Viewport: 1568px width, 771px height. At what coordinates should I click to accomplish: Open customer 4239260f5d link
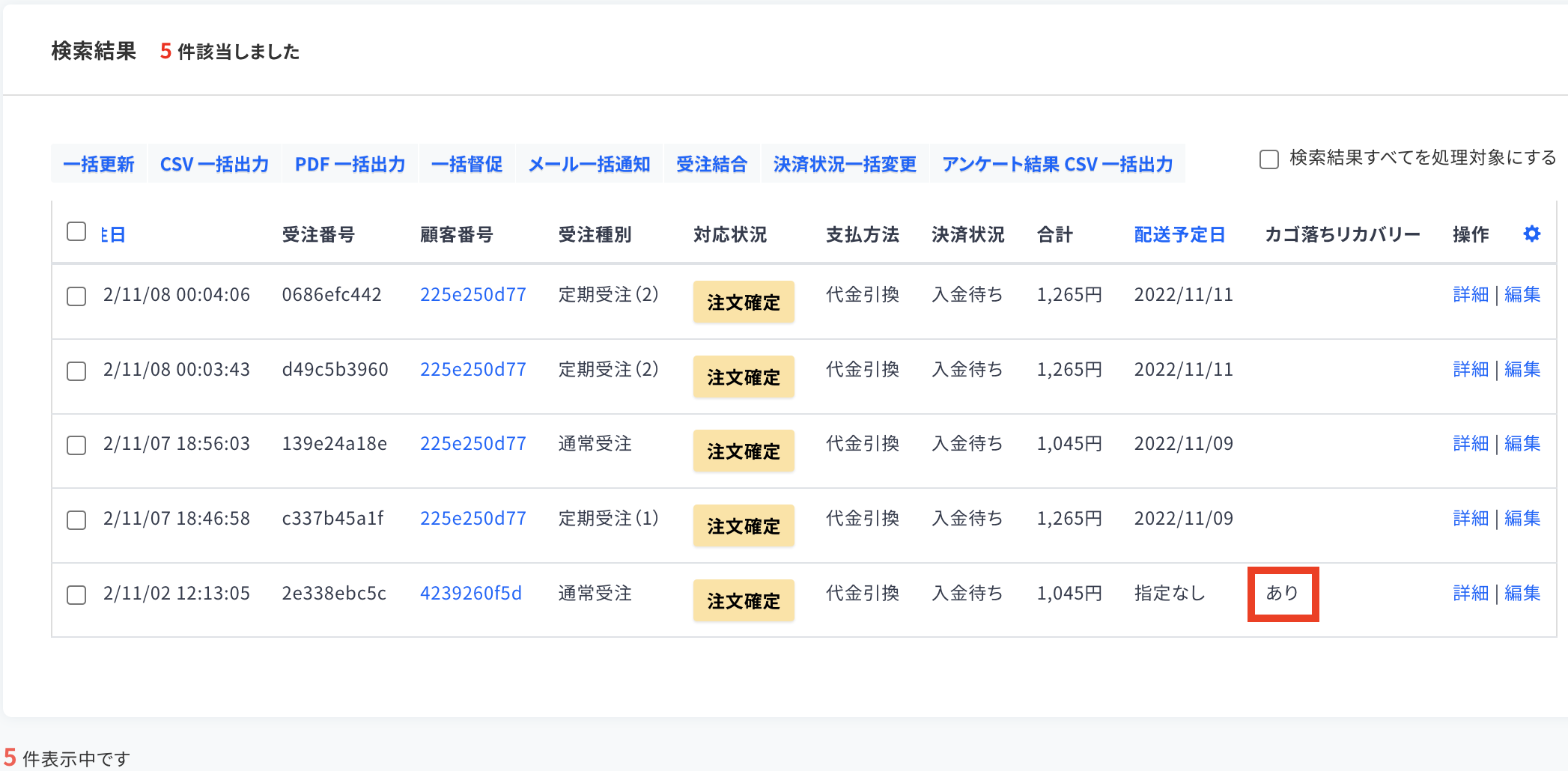click(x=471, y=593)
